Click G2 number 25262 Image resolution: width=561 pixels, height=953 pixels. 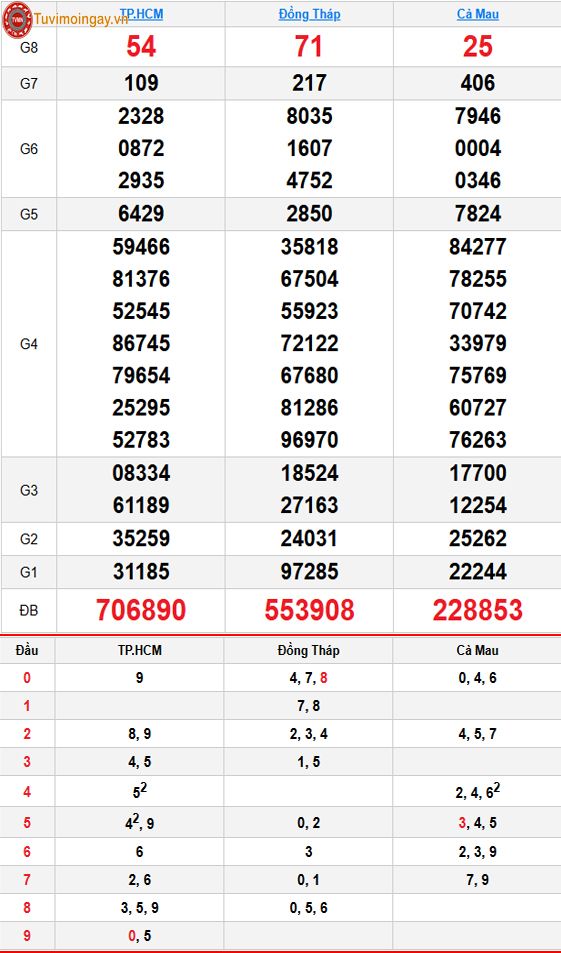pyautogui.click(x=478, y=538)
